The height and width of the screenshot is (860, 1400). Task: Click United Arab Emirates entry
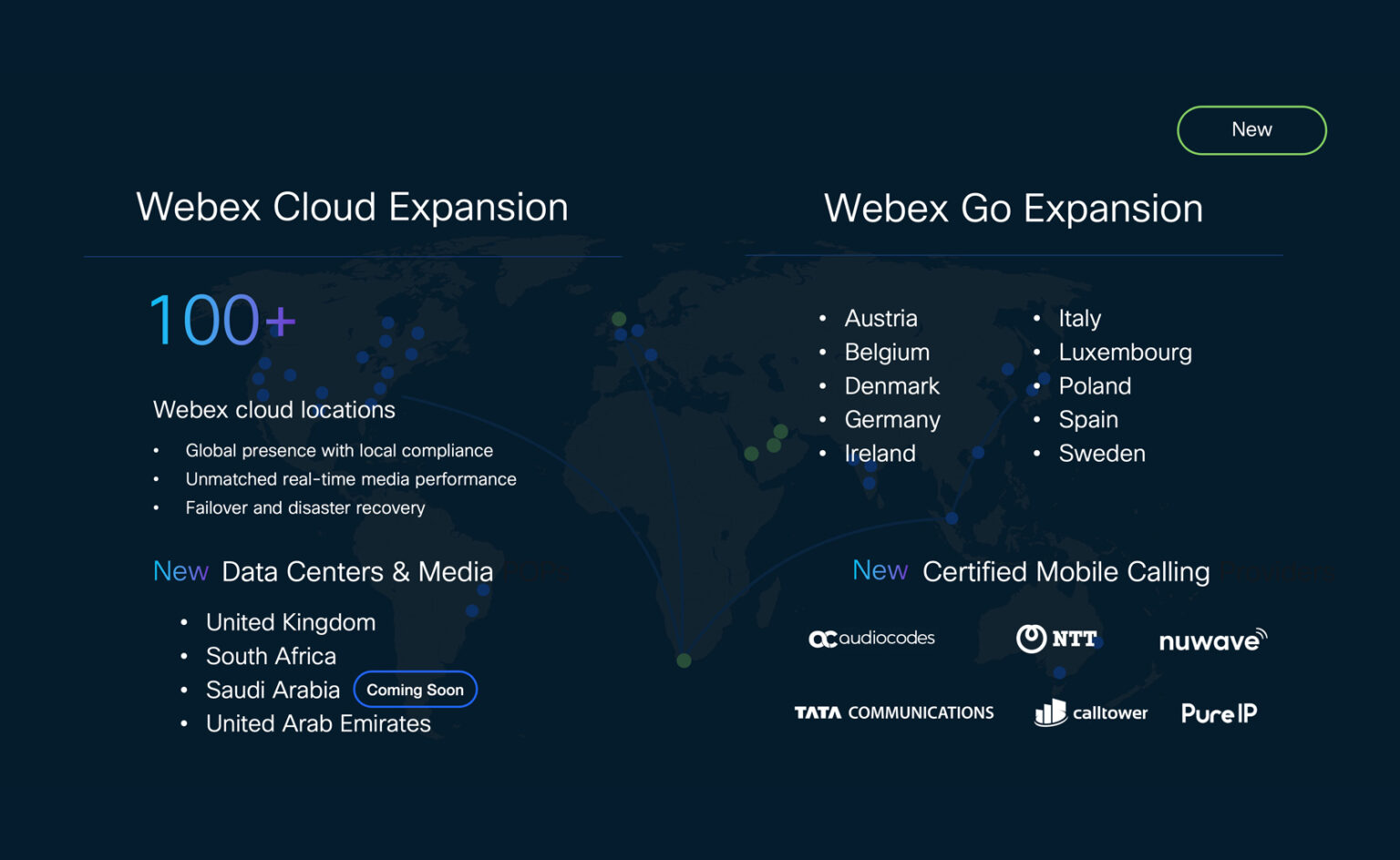[318, 723]
